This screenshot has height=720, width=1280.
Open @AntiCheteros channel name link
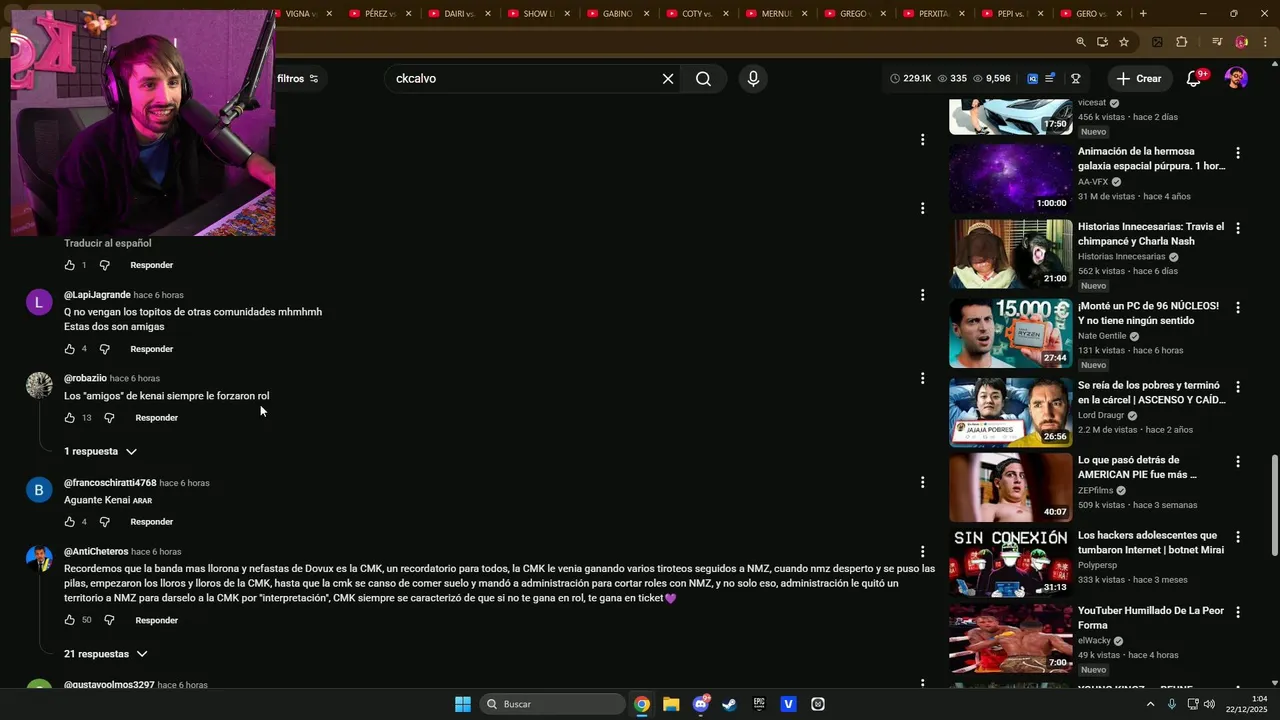(96, 552)
